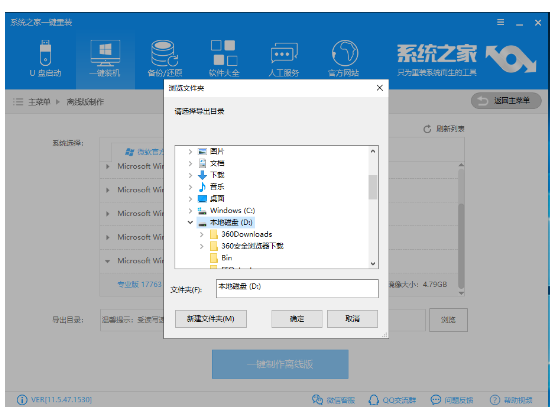Click the 新建文件夹(M) button

[x=211, y=319]
